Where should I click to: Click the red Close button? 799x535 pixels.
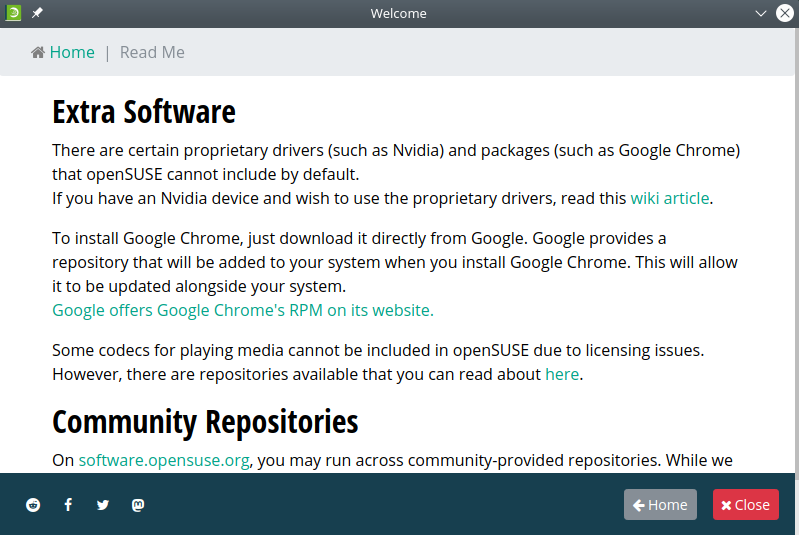(x=745, y=505)
